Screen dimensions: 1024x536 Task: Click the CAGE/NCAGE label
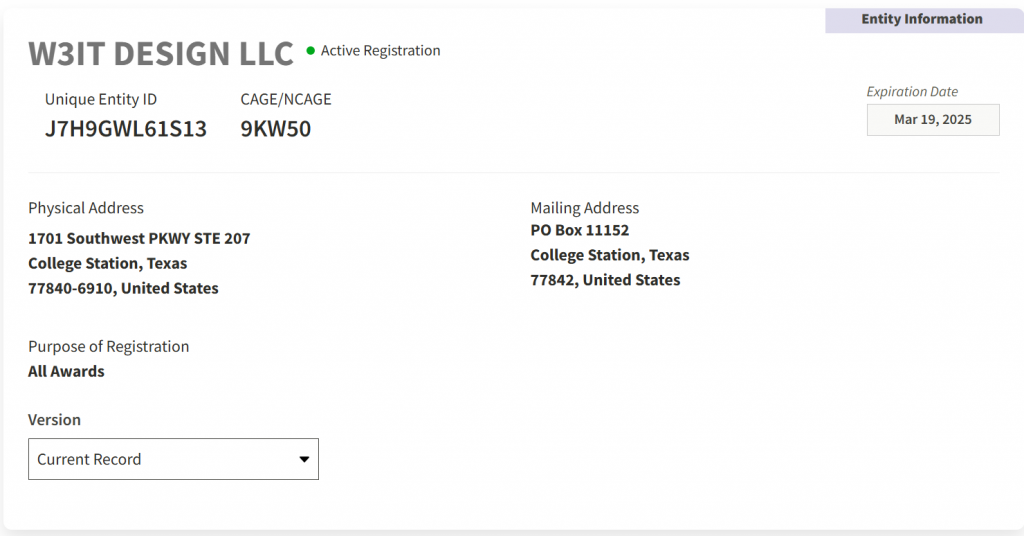(x=286, y=99)
